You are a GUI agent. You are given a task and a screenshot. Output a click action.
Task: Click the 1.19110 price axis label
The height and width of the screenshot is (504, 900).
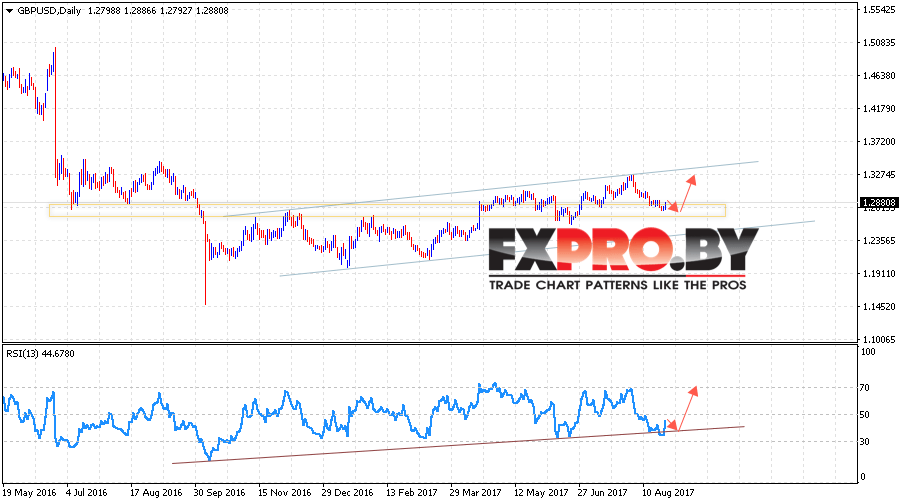pyautogui.click(x=879, y=274)
